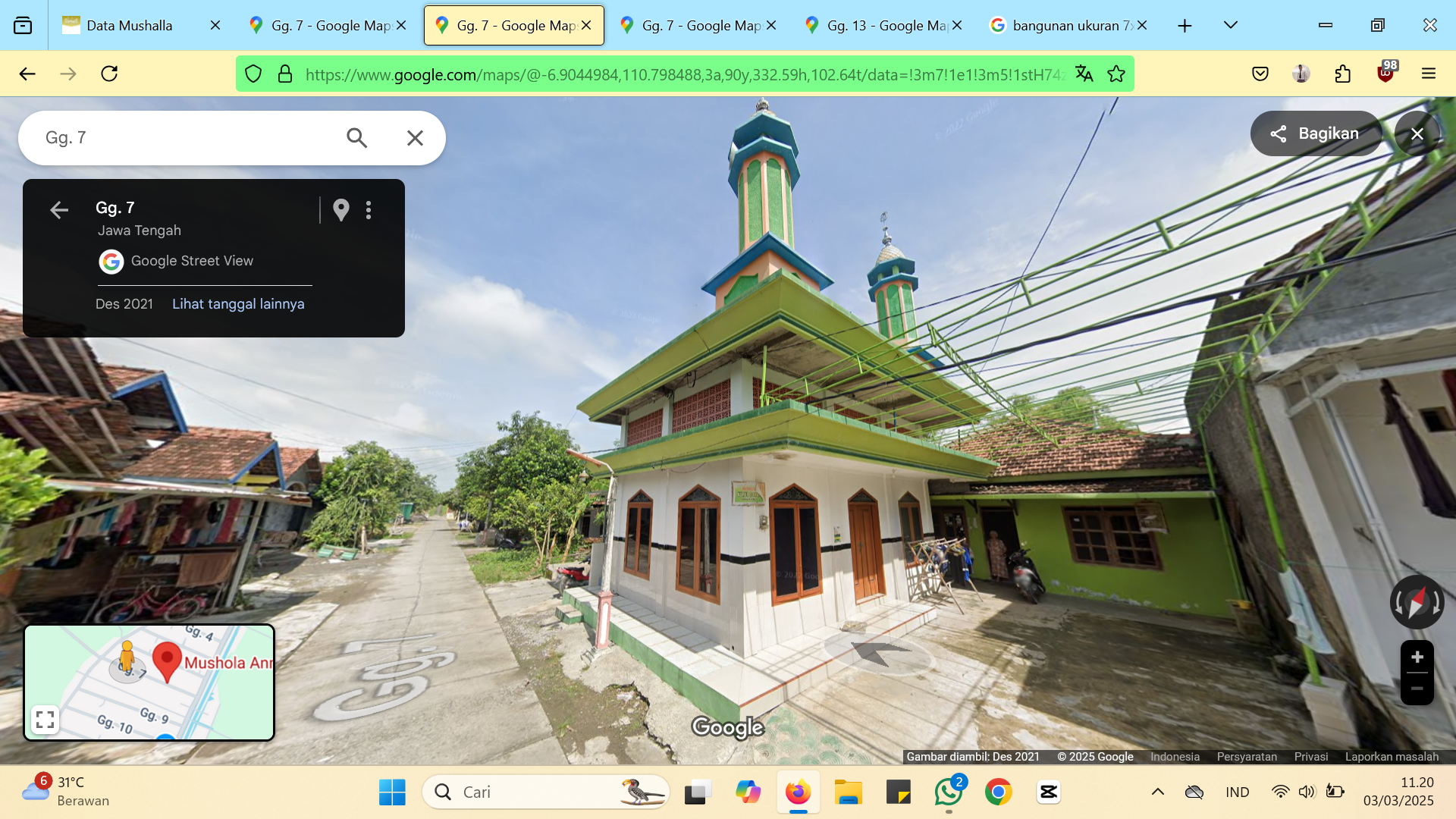The image size is (1456, 819).
Task: Open the Firefox extensions puzzle icon
Action: (1342, 74)
